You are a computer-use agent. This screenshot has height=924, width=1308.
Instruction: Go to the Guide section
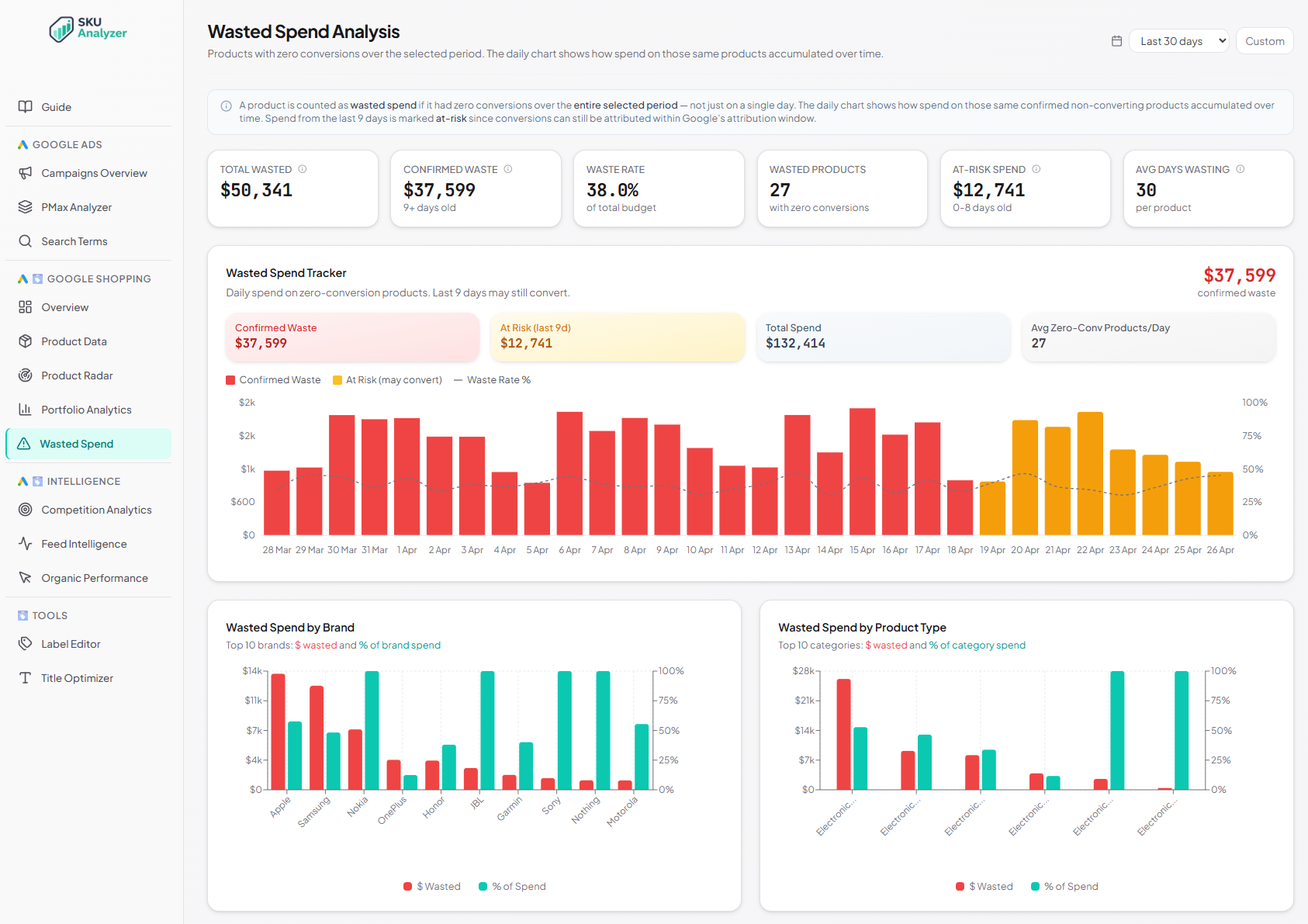pos(56,106)
